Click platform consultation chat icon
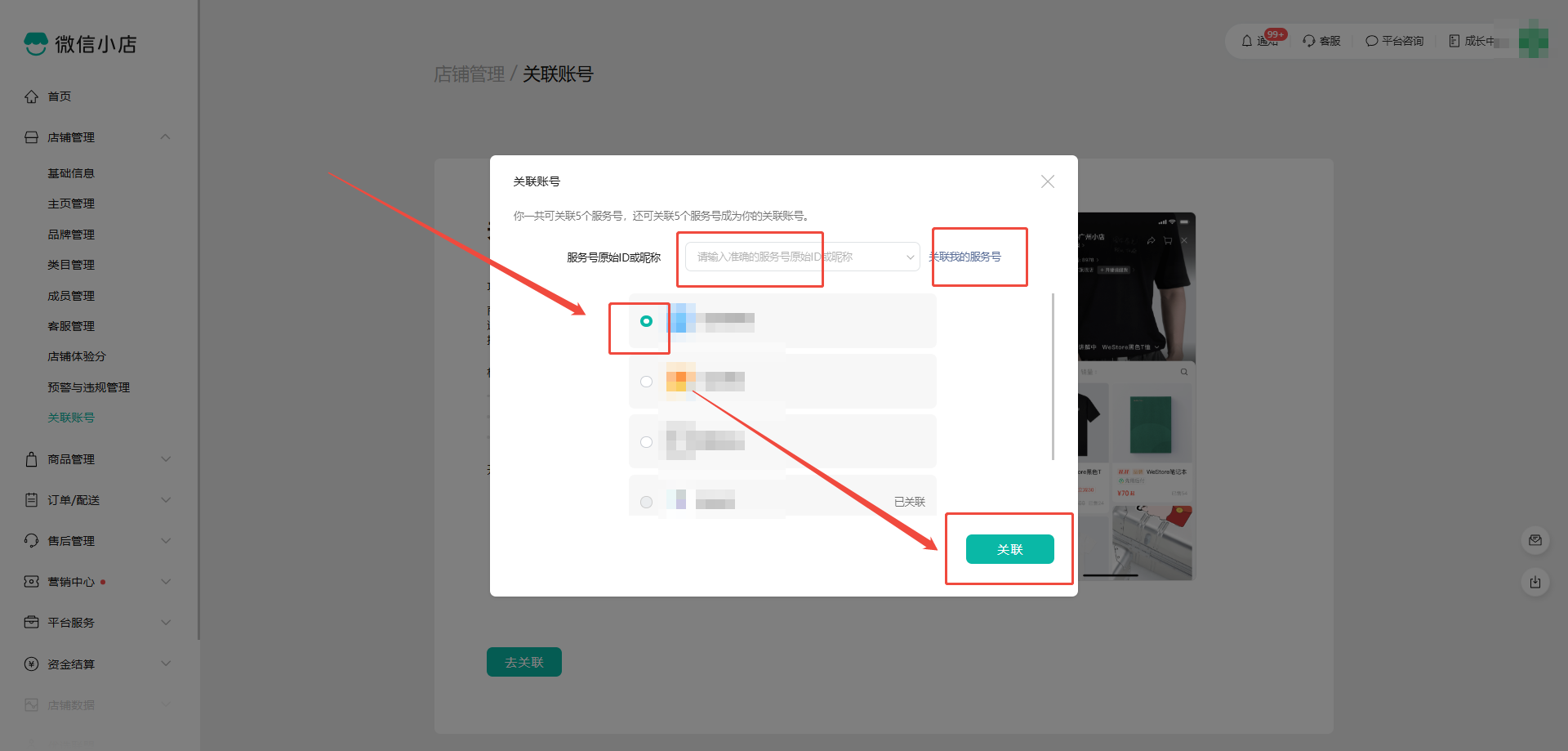The image size is (1568, 751). (x=1372, y=41)
